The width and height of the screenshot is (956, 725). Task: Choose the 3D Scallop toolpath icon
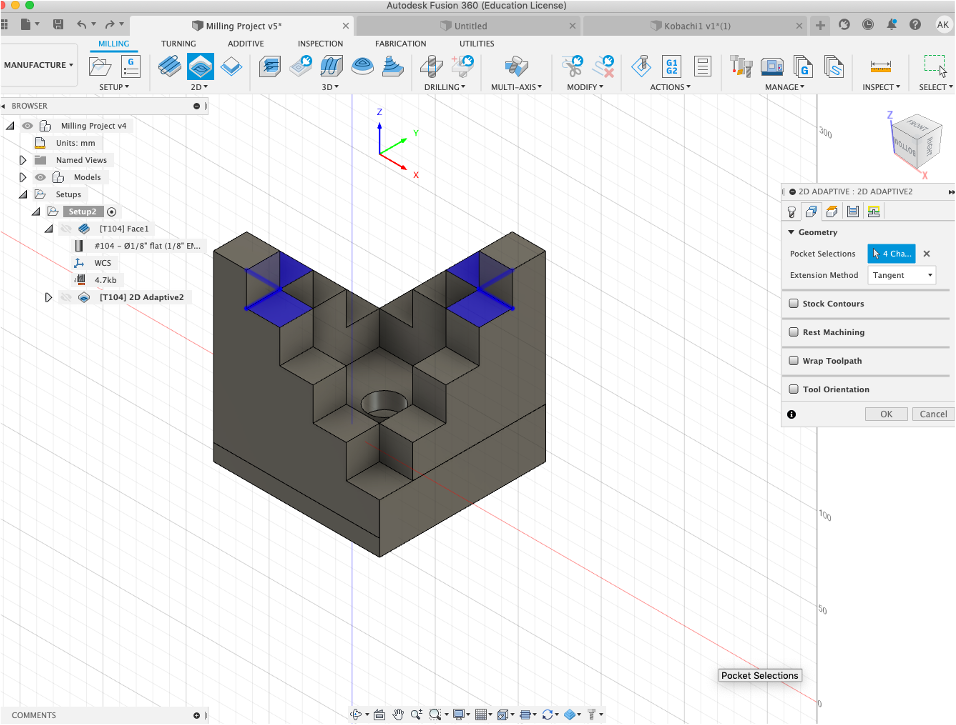click(x=363, y=66)
